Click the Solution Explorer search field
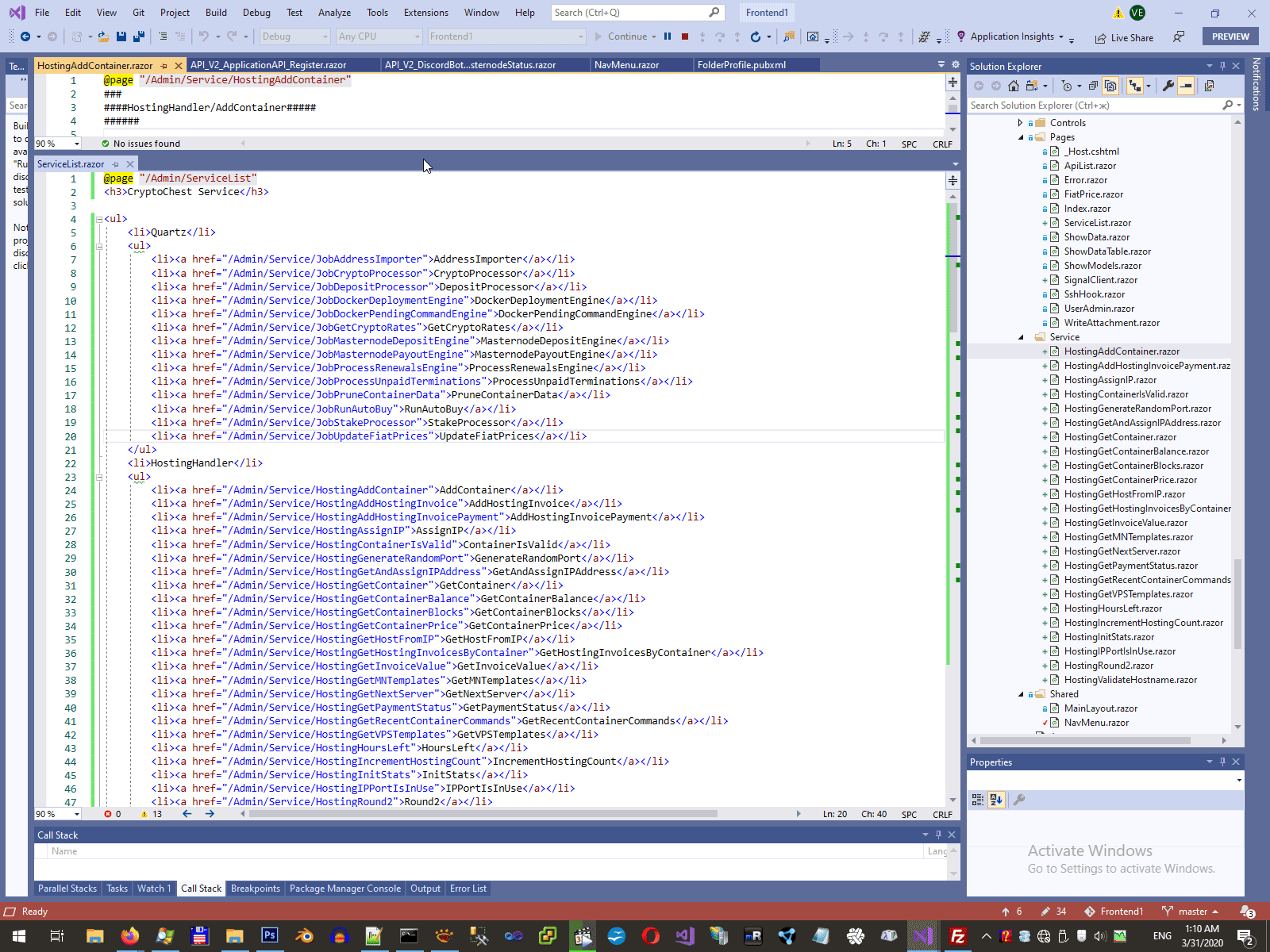Image resolution: width=1270 pixels, height=952 pixels. coord(1094,106)
